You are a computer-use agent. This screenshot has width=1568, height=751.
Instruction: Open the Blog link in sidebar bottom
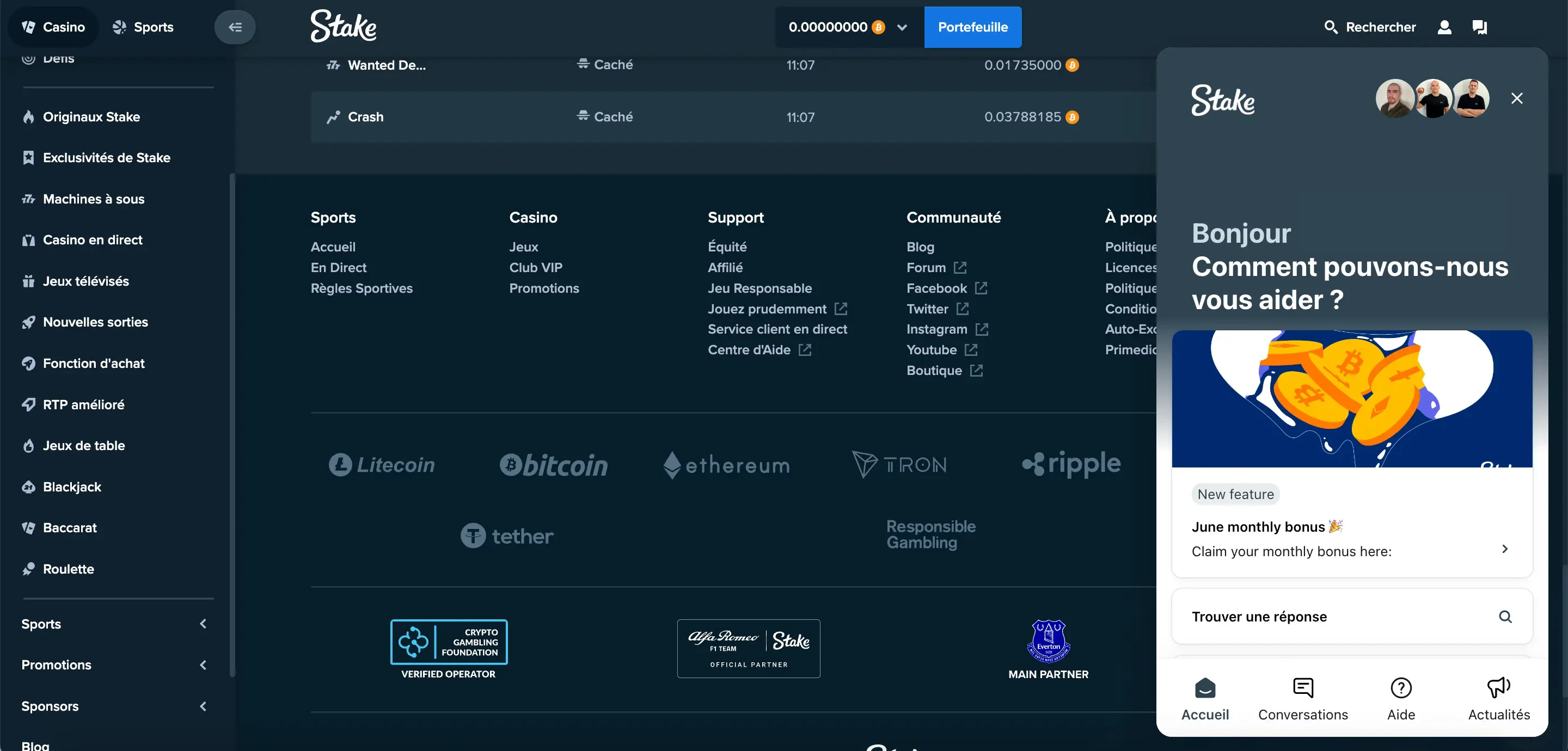click(x=35, y=745)
